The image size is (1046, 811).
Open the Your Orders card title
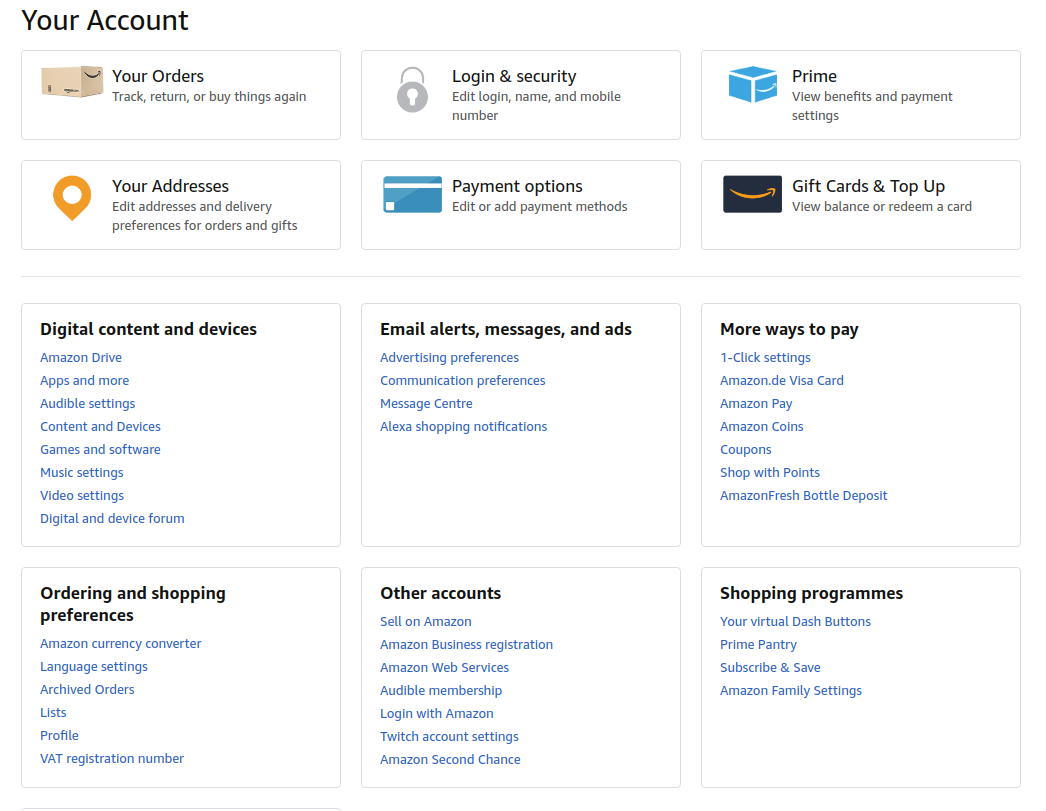158,76
